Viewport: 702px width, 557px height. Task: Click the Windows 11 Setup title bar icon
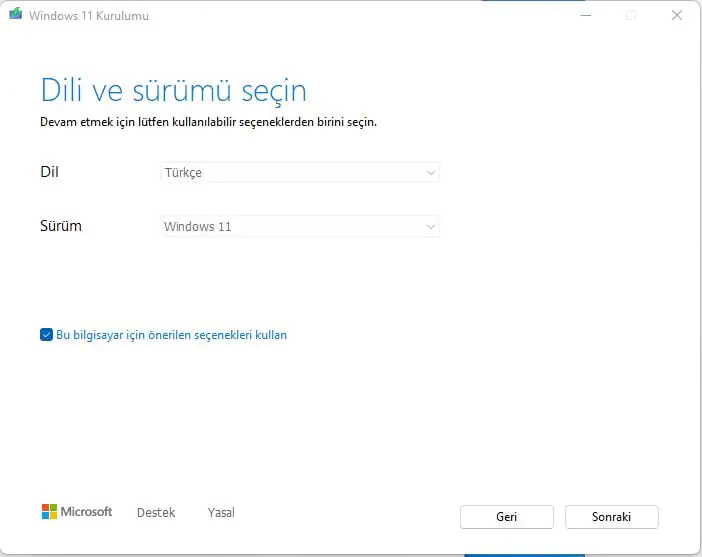15,16
